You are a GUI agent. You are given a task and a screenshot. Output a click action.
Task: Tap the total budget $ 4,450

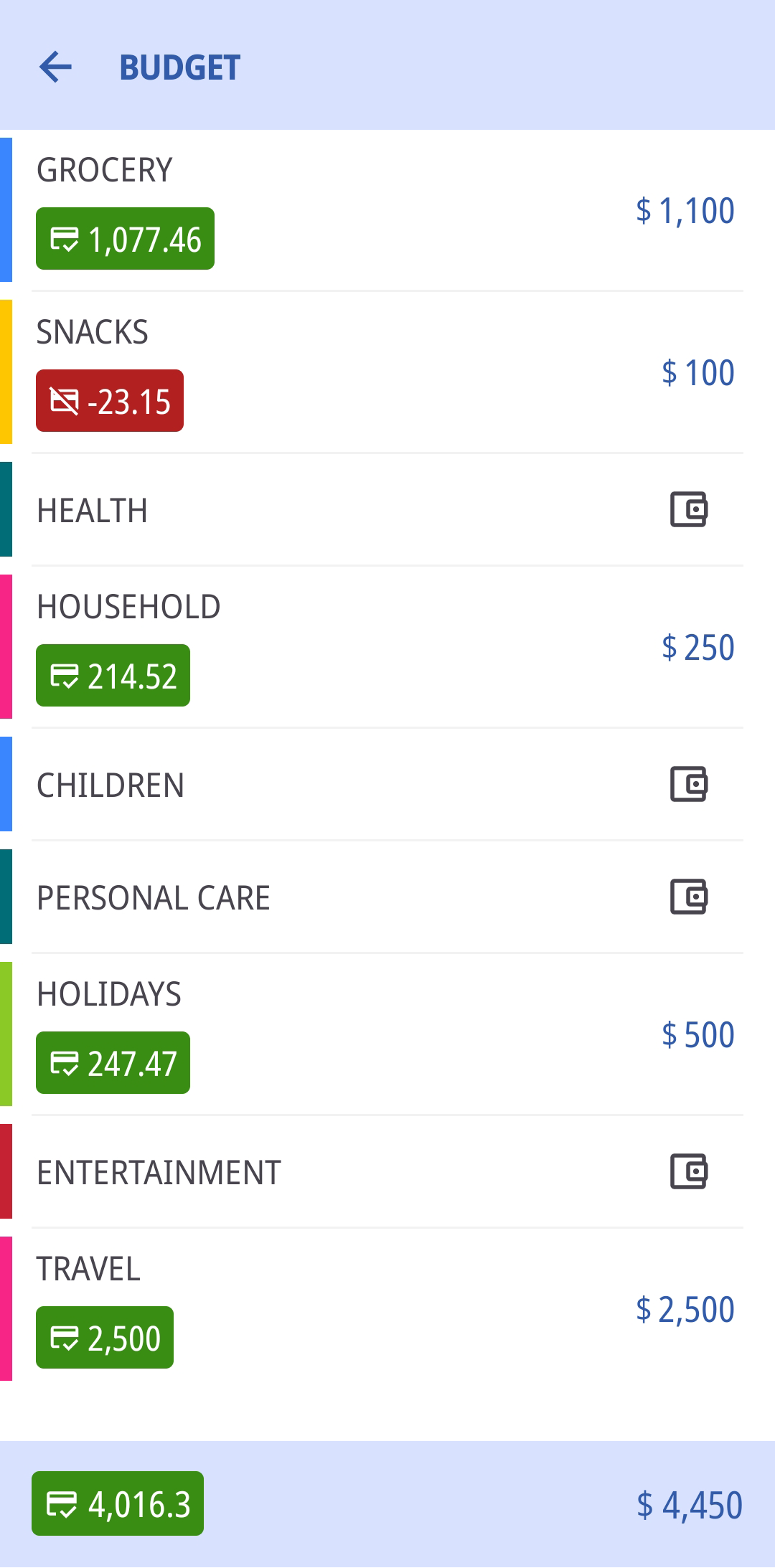(689, 1505)
